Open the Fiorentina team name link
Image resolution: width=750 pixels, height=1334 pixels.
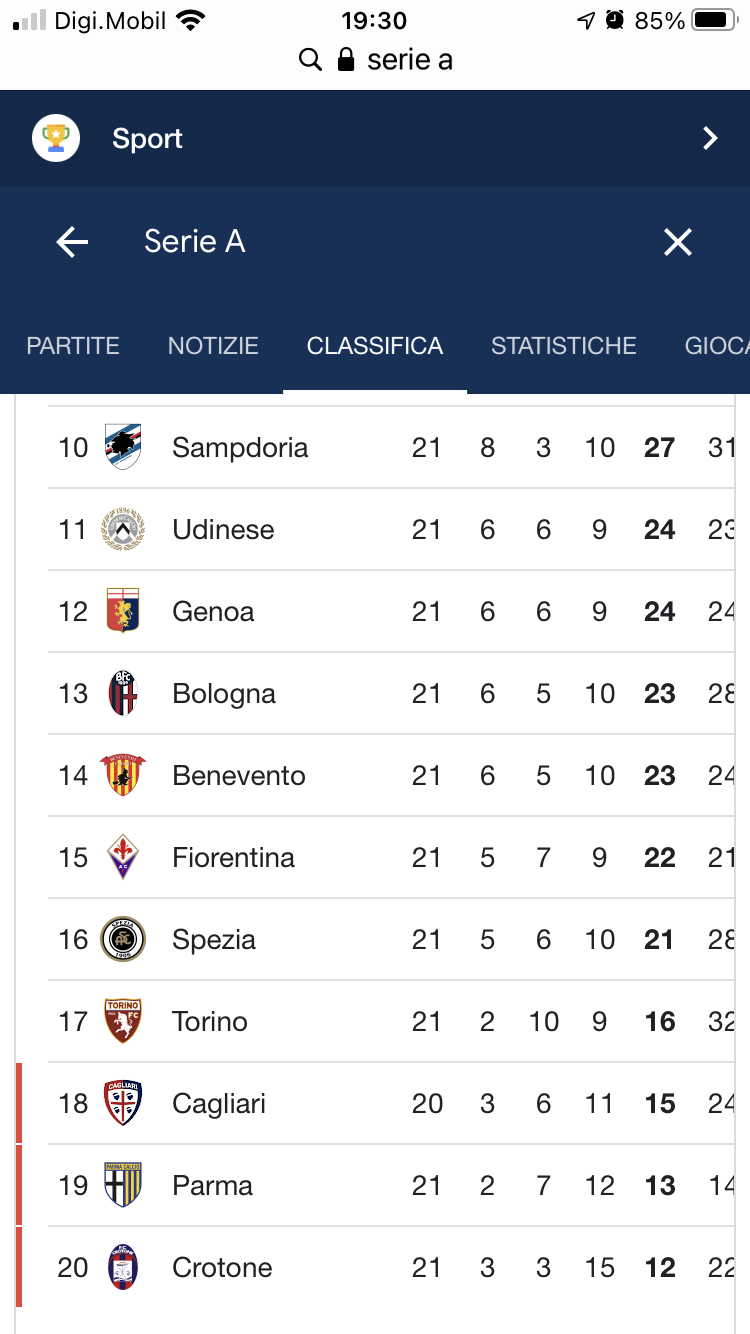[233, 858]
